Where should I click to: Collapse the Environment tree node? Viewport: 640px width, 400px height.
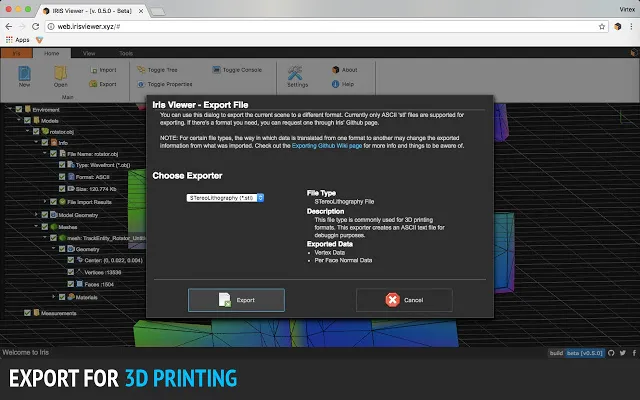pyautogui.click(x=10, y=109)
